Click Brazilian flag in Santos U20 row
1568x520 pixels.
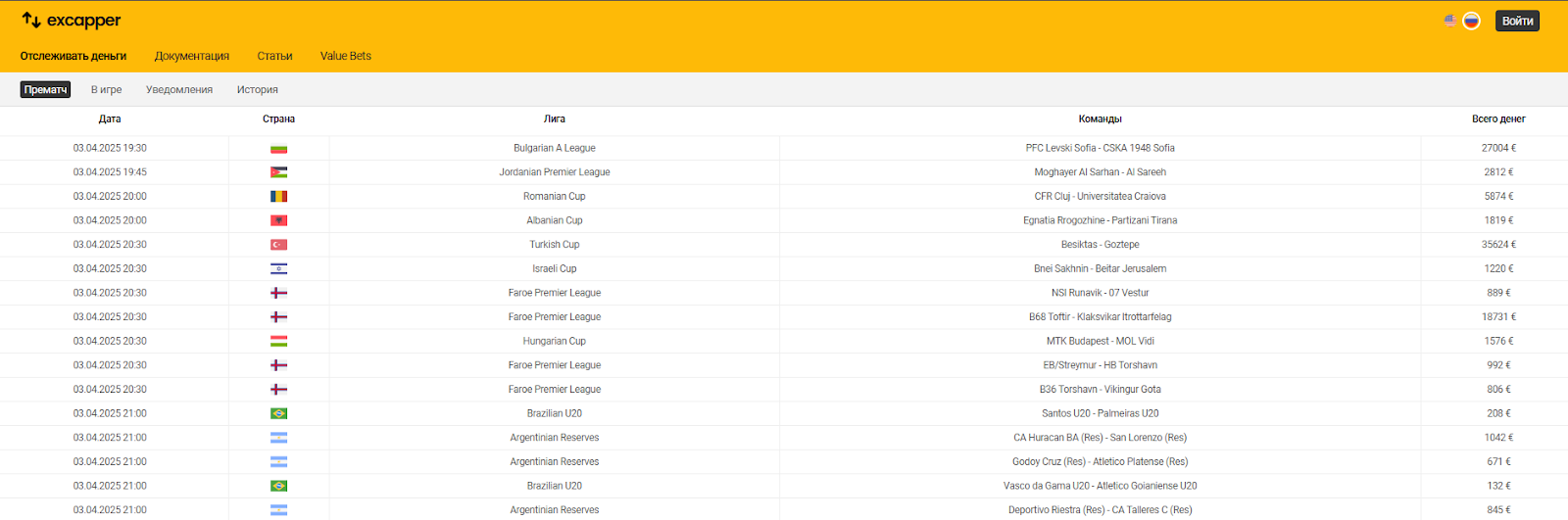278,413
